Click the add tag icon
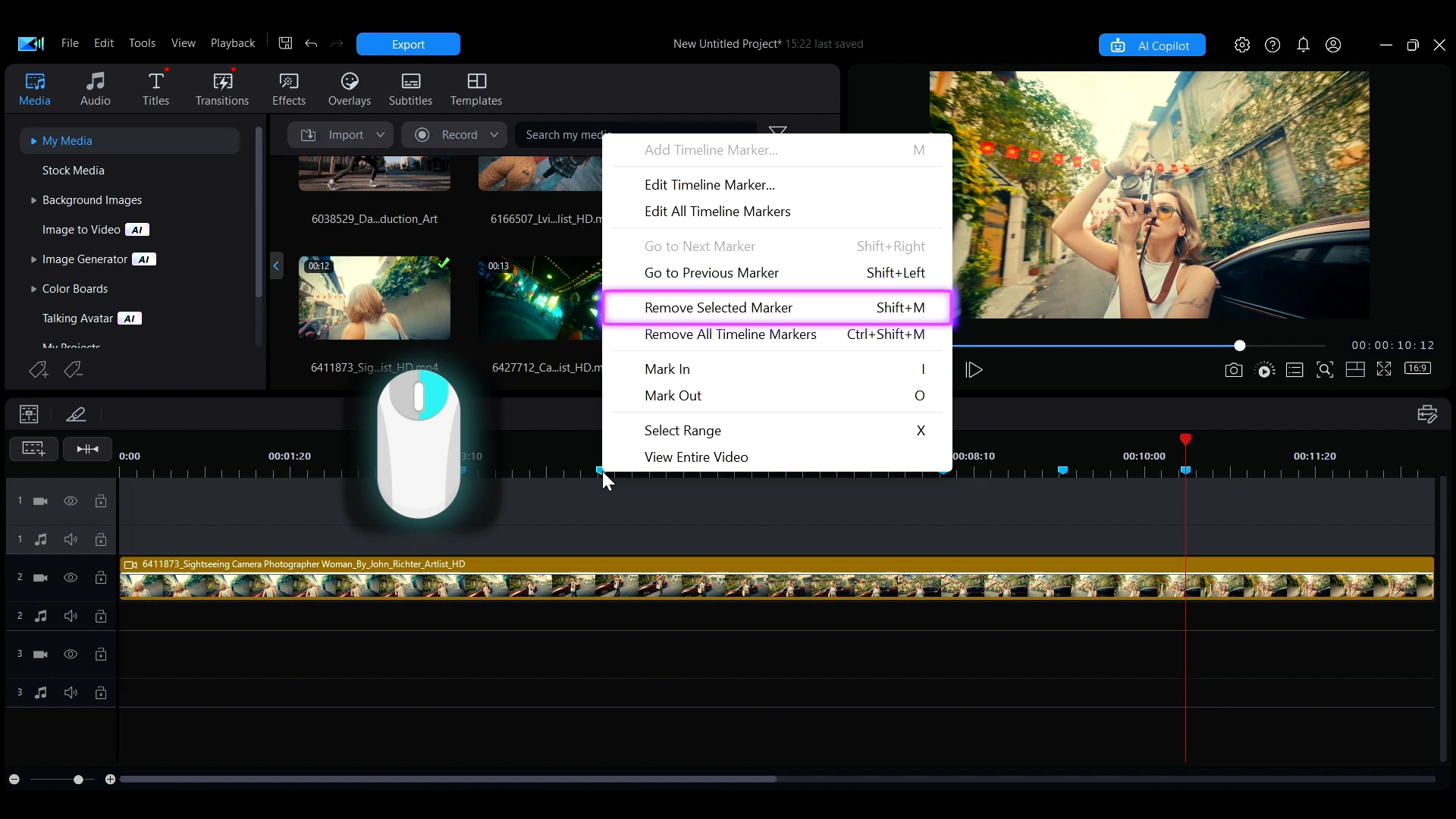1456x819 pixels. [x=38, y=369]
